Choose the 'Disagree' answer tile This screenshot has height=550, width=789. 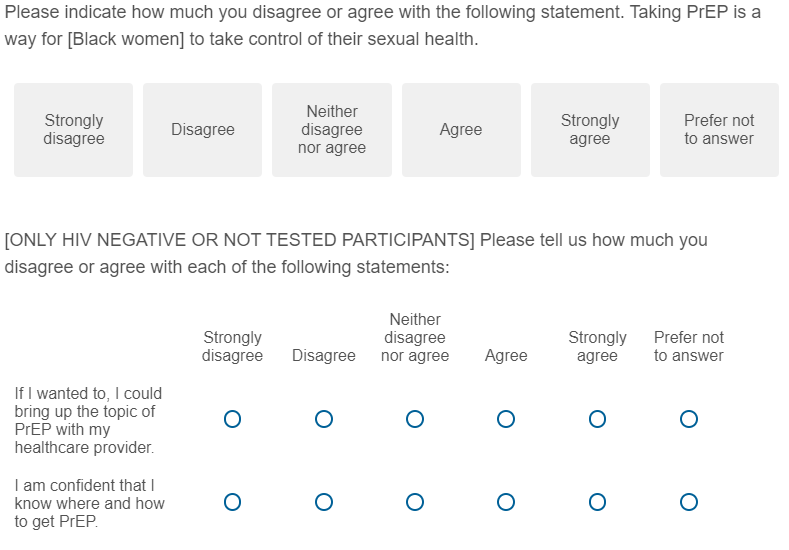coord(202,130)
